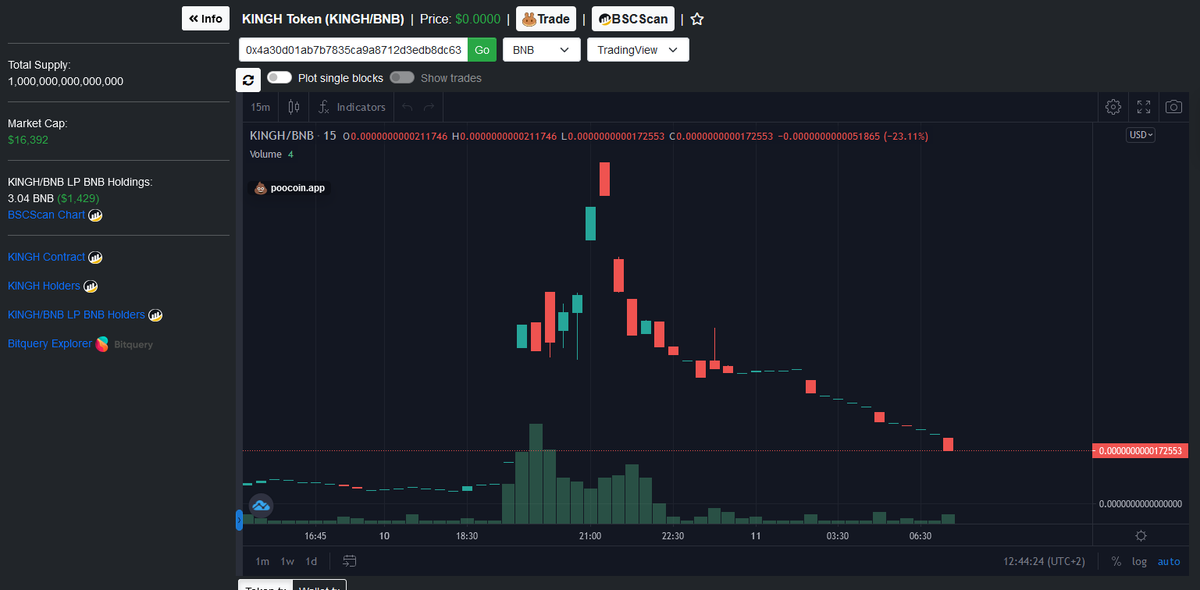Open the candlestick chart style menu
The image size is (1200, 590).
click(294, 107)
